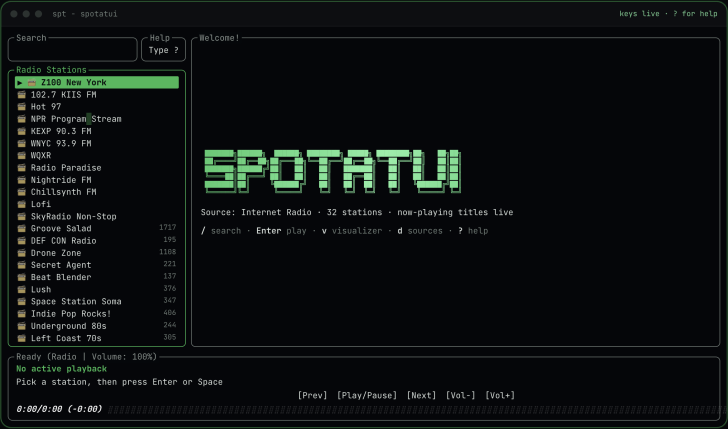
Task: Click the radio icon beside Lush
Action: [x=21, y=289]
